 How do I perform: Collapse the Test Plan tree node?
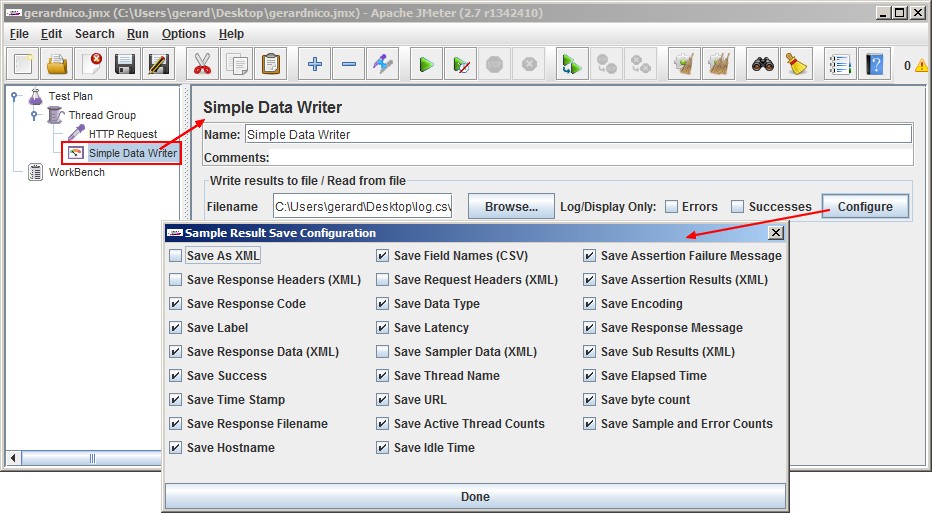[16, 97]
